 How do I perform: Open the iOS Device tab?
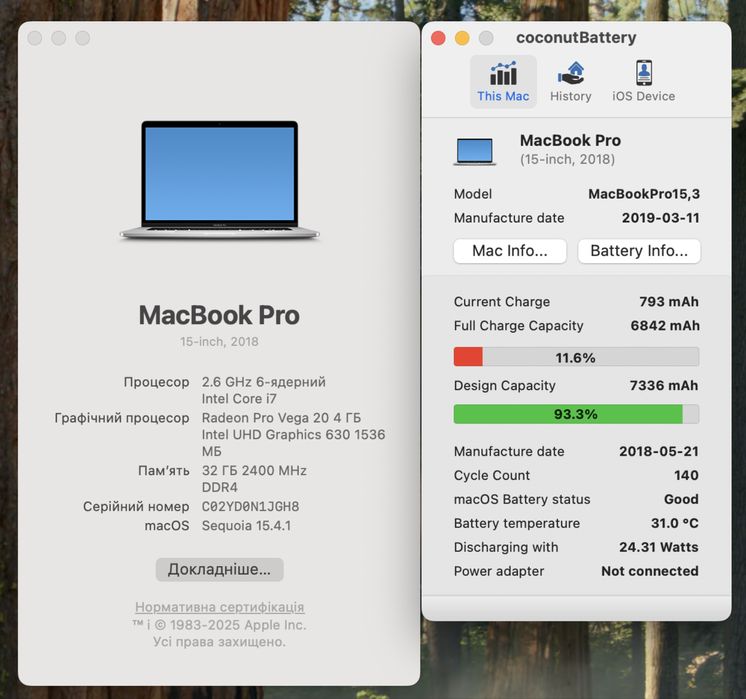click(x=643, y=81)
